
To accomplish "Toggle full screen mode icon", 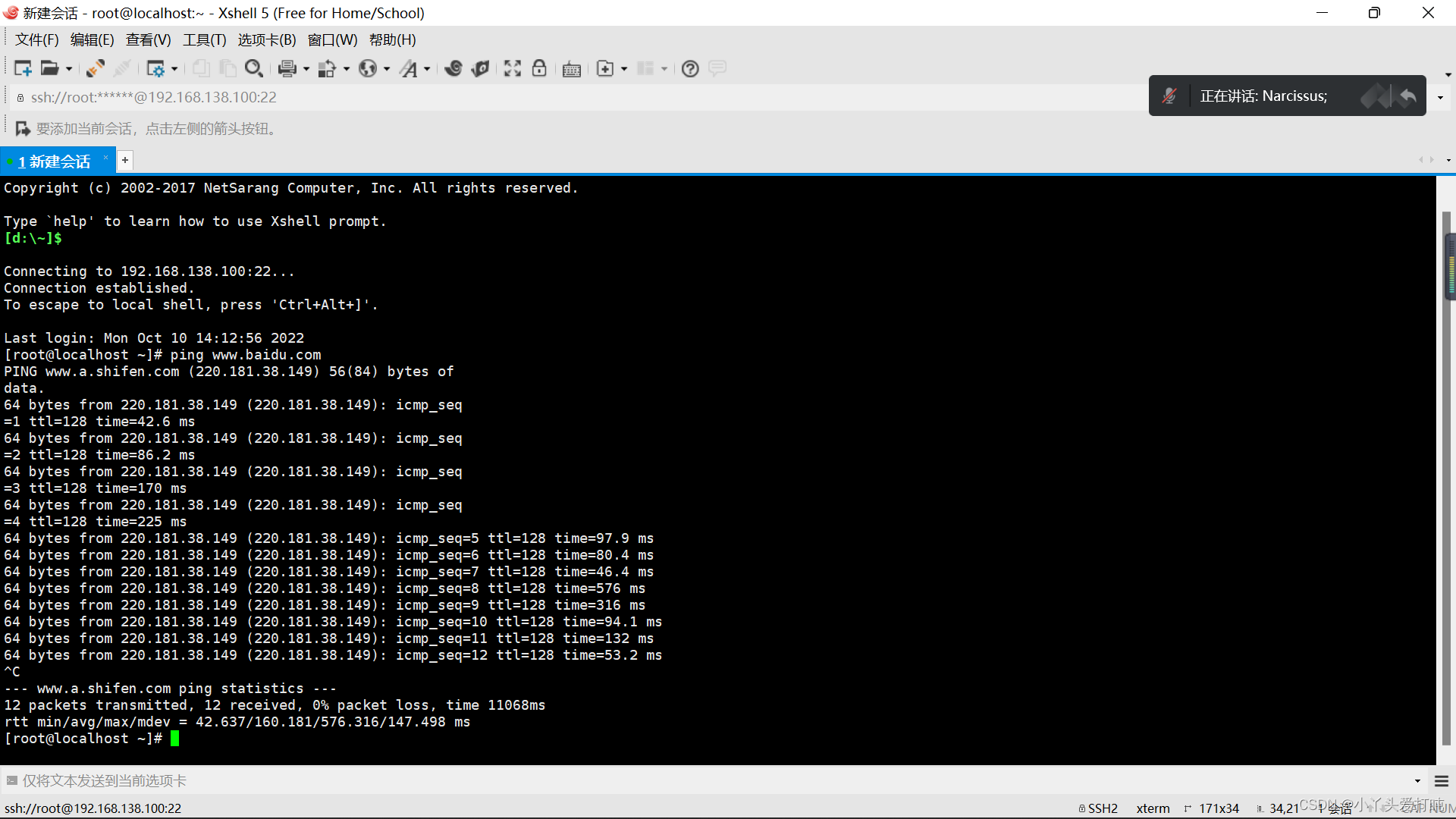I will point(513,69).
